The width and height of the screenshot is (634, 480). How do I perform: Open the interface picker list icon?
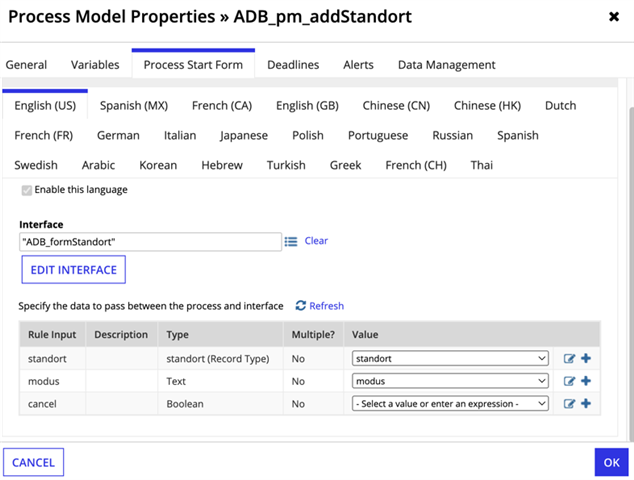coord(291,241)
